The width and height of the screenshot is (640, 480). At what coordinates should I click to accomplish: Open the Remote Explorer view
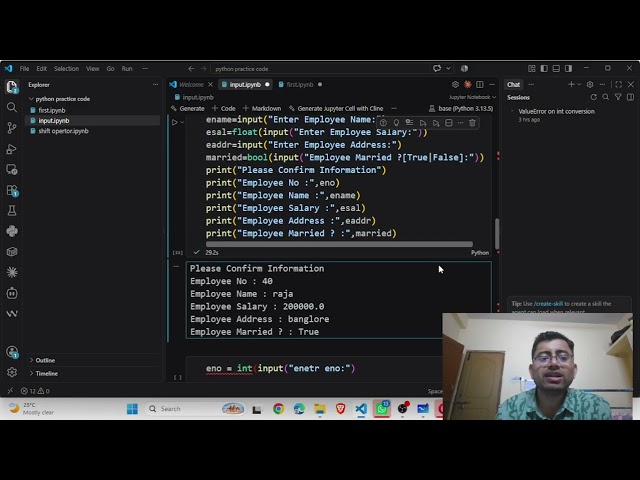tap(12, 169)
